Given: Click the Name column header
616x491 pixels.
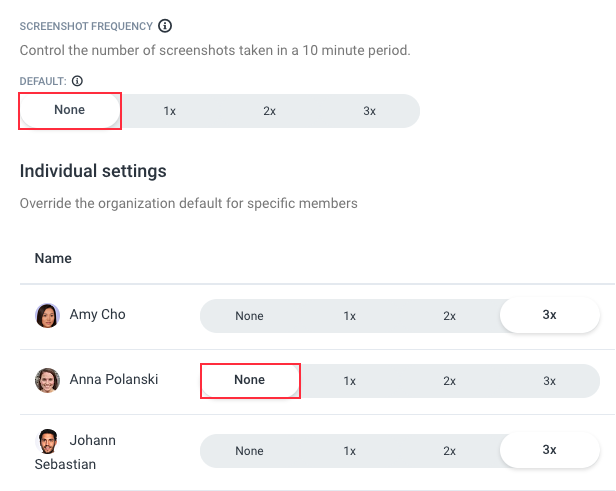Looking at the screenshot, I should [x=53, y=258].
